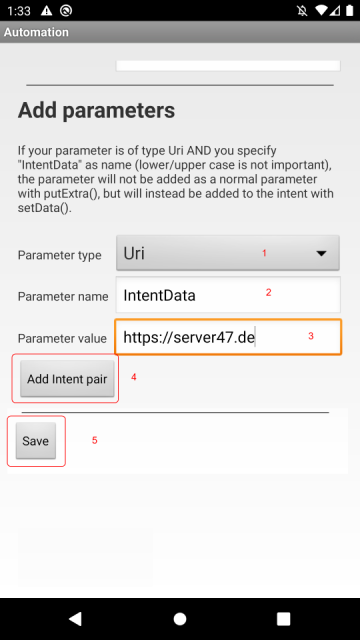Tap the Android back navigation arrow
This screenshot has height=640, width=360.
coord(76,619)
